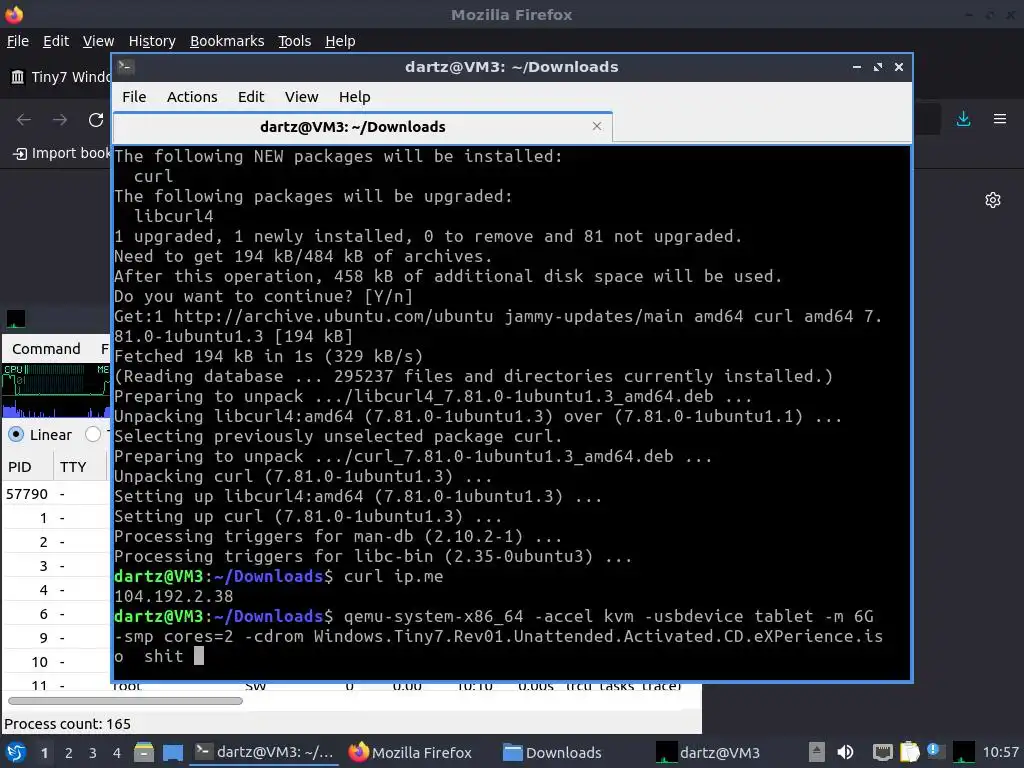The height and width of the screenshot is (768, 1024).
Task: Open the terminal's Help menu
Action: coord(355,97)
